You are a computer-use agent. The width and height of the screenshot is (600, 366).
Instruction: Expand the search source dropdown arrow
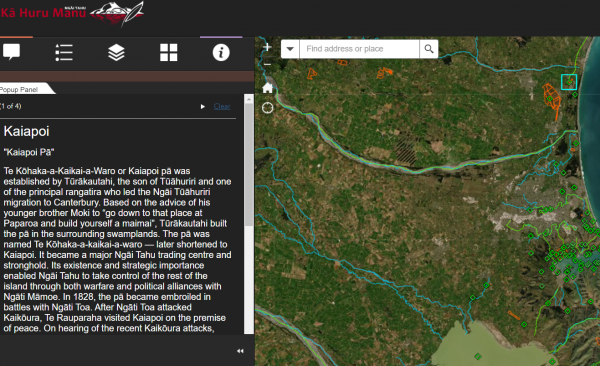pyautogui.click(x=290, y=49)
